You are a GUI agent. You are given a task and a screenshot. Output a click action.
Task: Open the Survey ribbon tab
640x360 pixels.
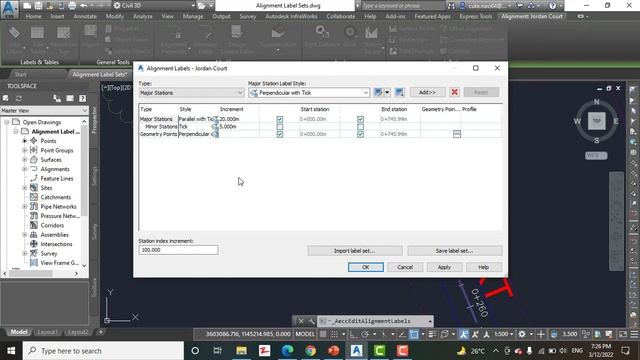tap(248, 16)
